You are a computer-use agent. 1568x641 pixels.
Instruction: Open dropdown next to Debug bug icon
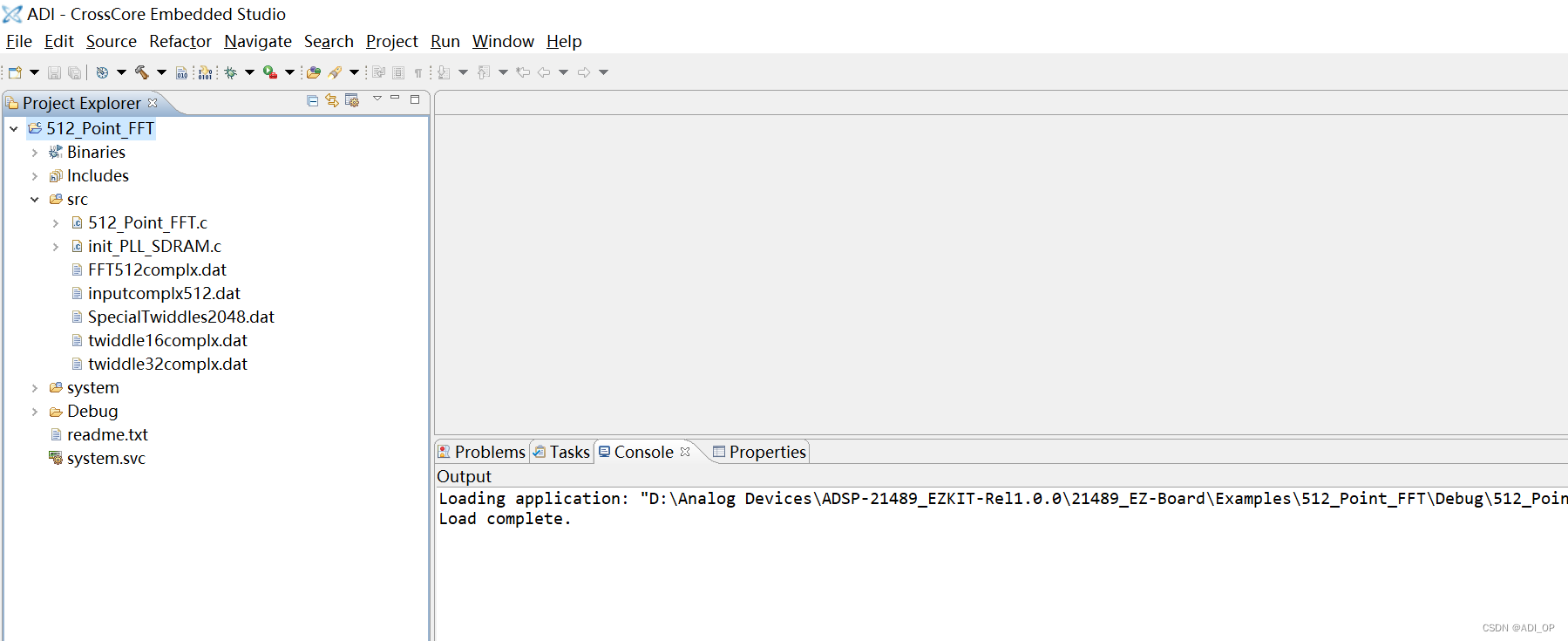point(249,72)
